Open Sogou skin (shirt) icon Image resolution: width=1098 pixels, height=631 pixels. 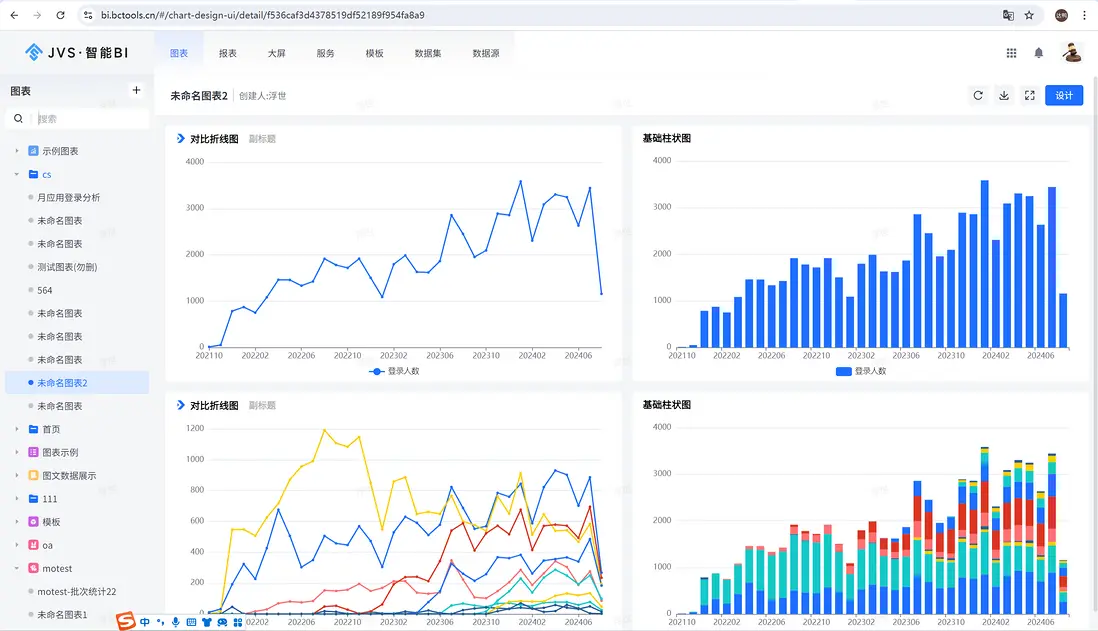tap(207, 622)
